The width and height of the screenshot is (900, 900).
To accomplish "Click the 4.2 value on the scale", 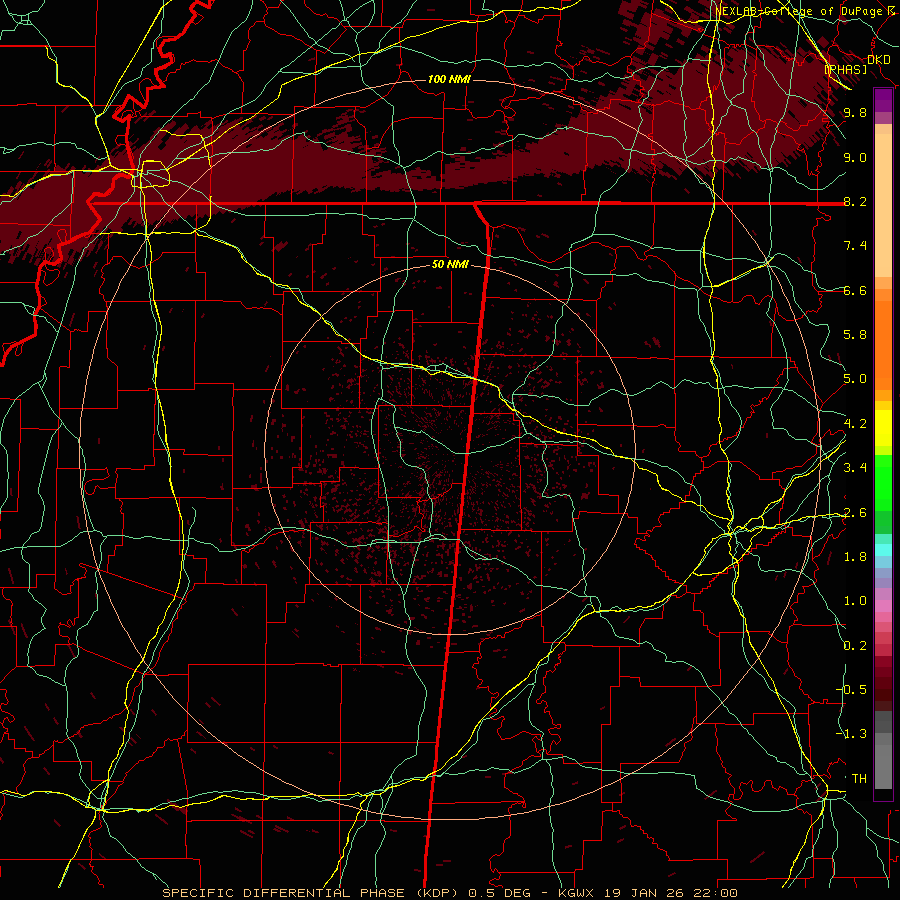I will (x=855, y=424).
